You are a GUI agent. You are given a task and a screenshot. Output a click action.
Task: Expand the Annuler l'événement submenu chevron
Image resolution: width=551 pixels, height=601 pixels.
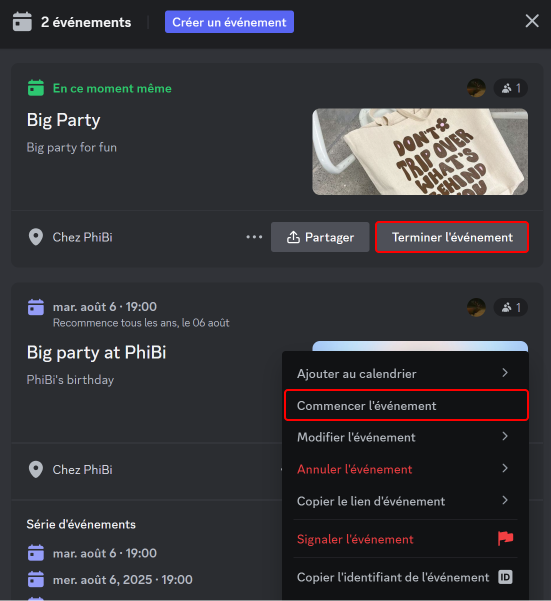point(505,468)
